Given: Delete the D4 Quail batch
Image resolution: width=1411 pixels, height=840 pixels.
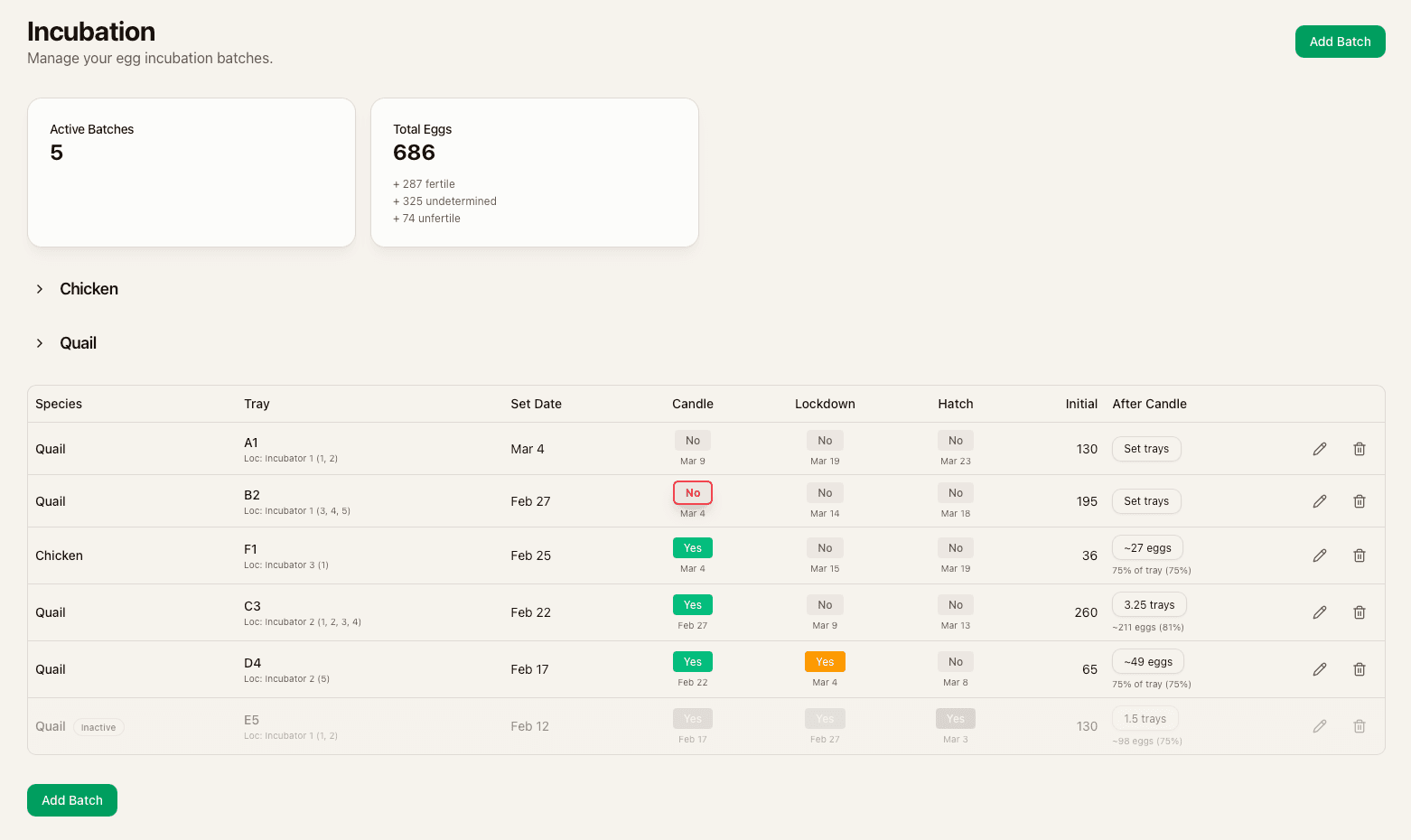Looking at the screenshot, I should coord(1360,668).
